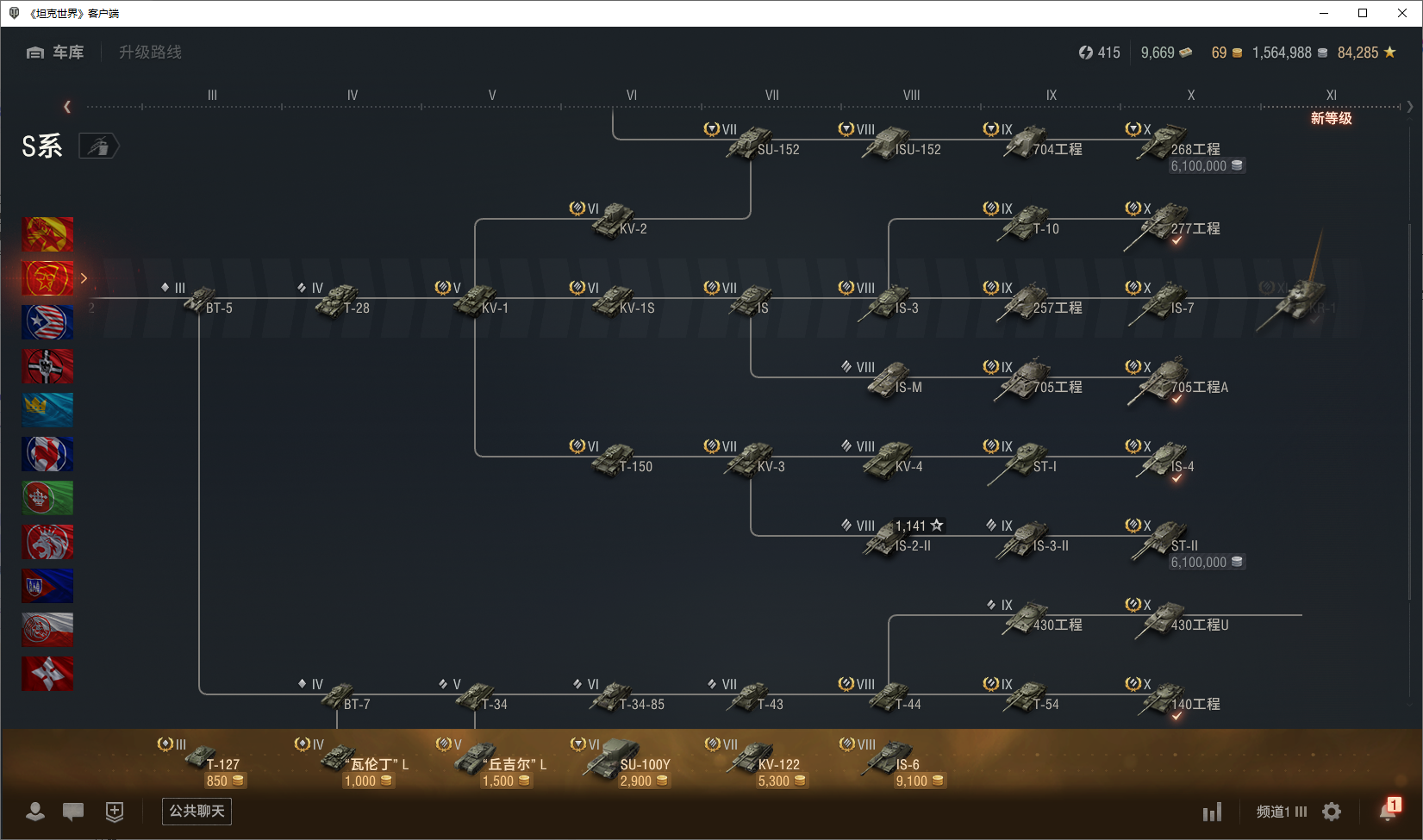Select the Japan nation flag
This screenshot has height=840, width=1423.
click(47, 674)
